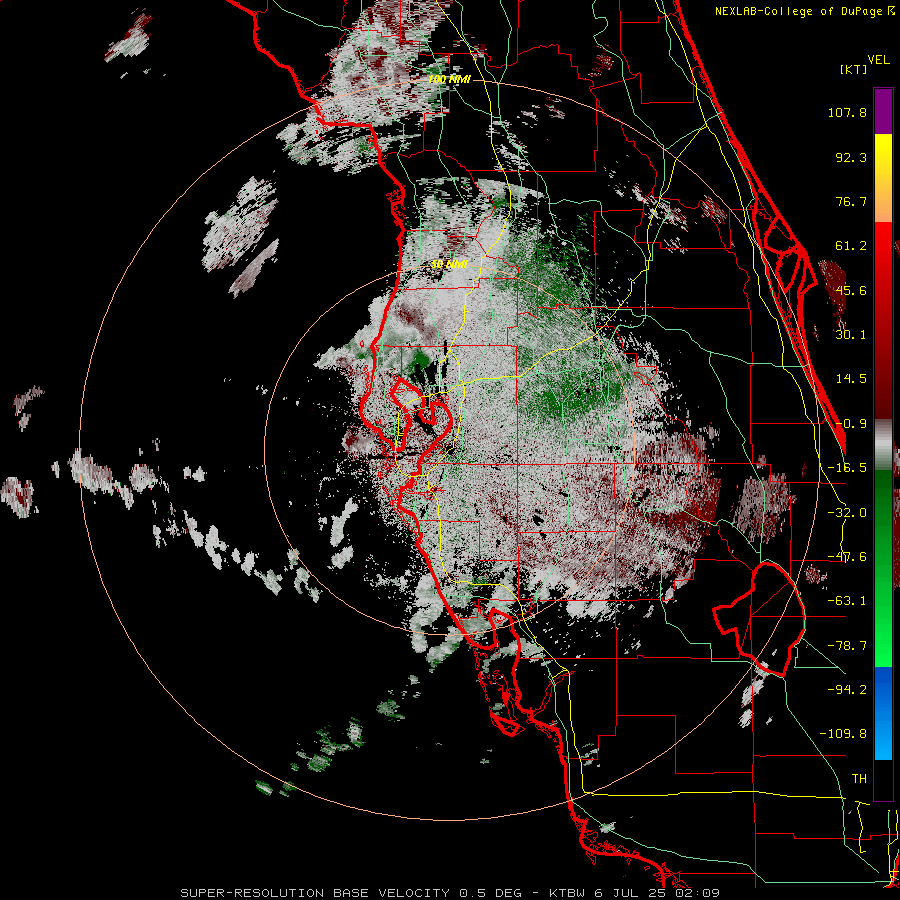Click the 45.6 legend value

pos(851,290)
